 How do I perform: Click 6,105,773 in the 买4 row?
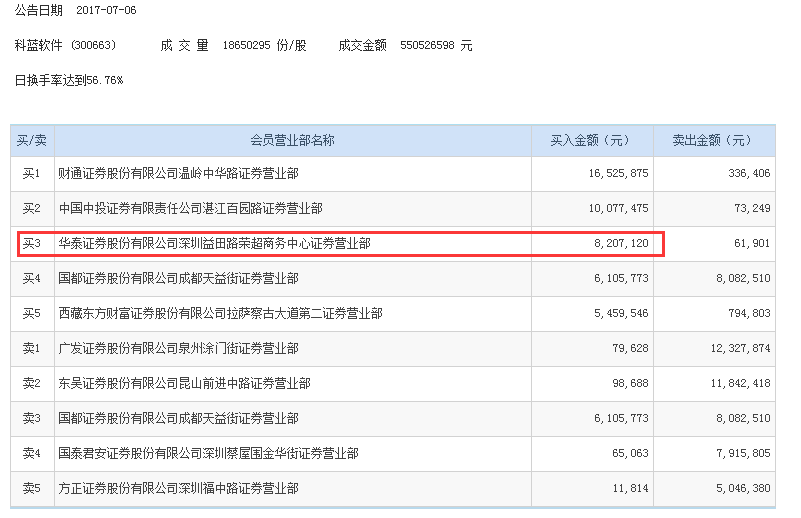point(621,278)
